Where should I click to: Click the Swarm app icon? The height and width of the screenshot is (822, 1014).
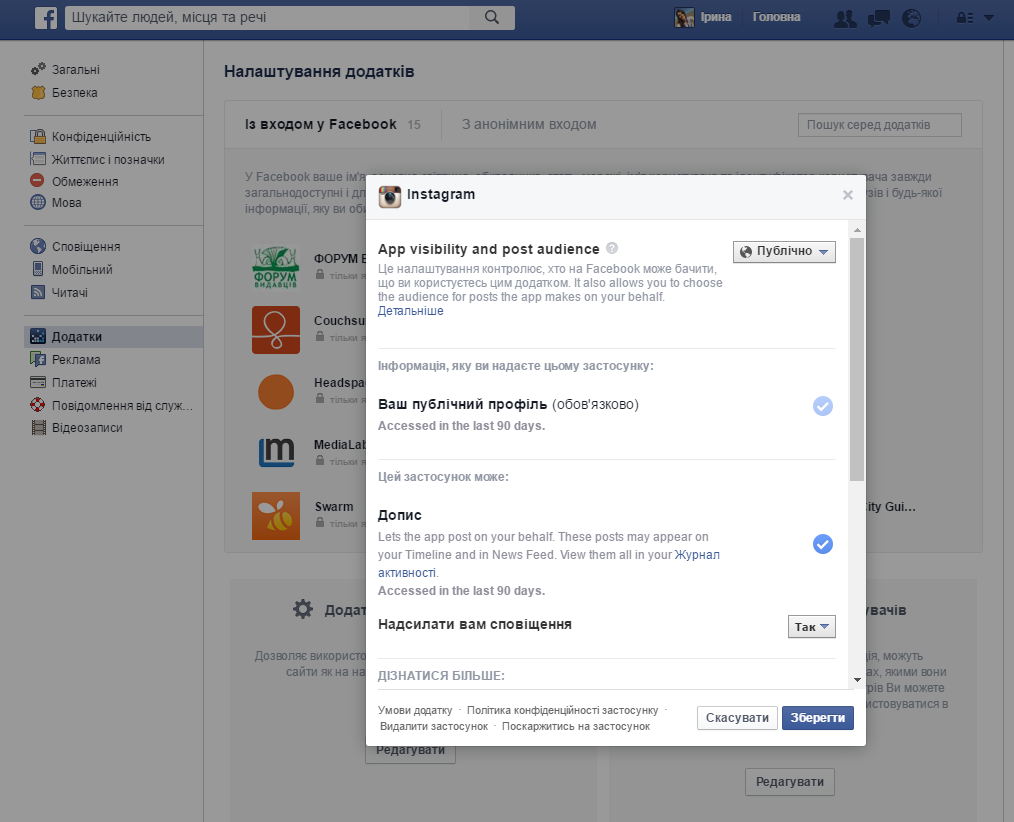(x=275, y=516)
